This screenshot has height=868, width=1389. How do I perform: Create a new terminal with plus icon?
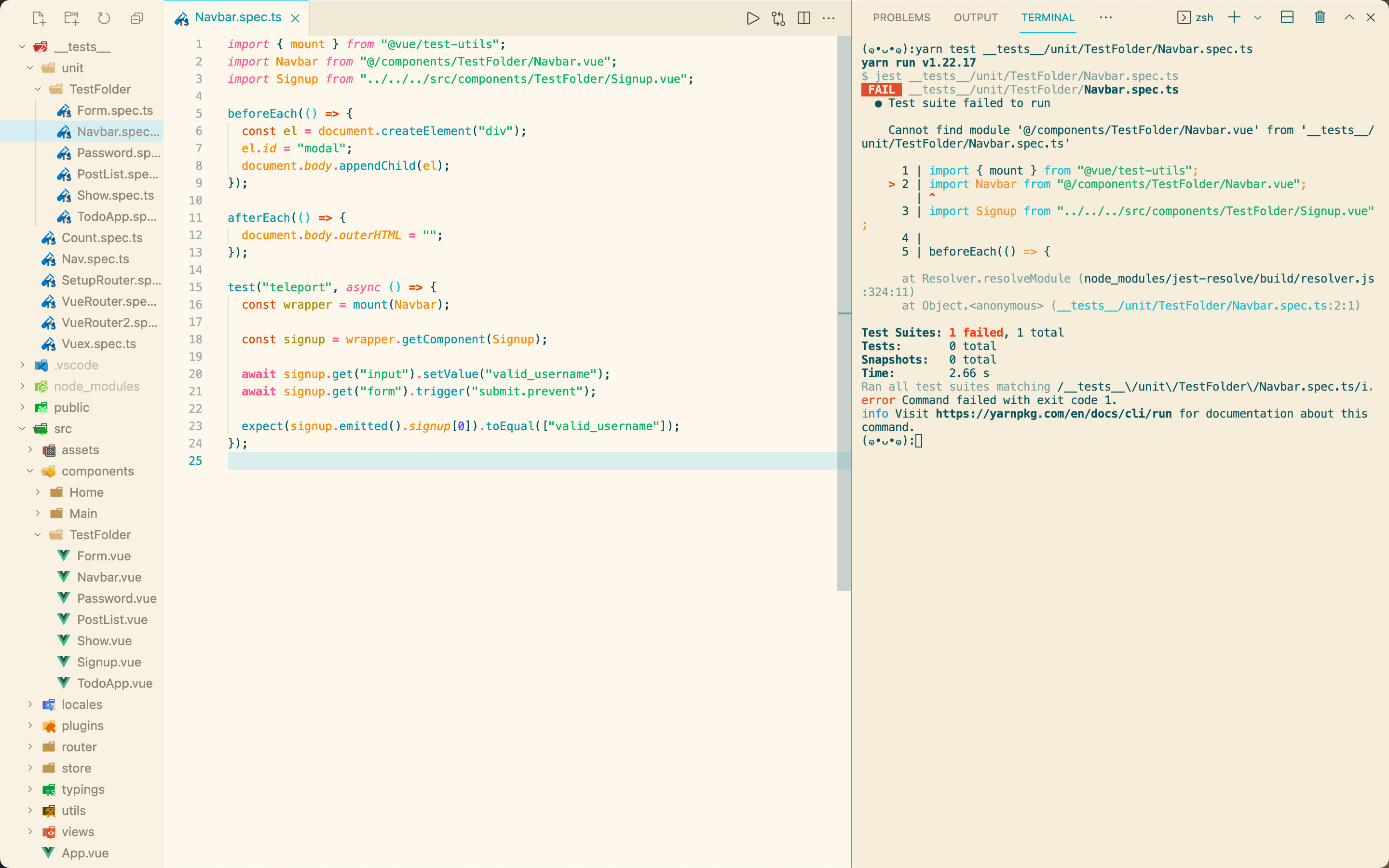click(1234, 18)
